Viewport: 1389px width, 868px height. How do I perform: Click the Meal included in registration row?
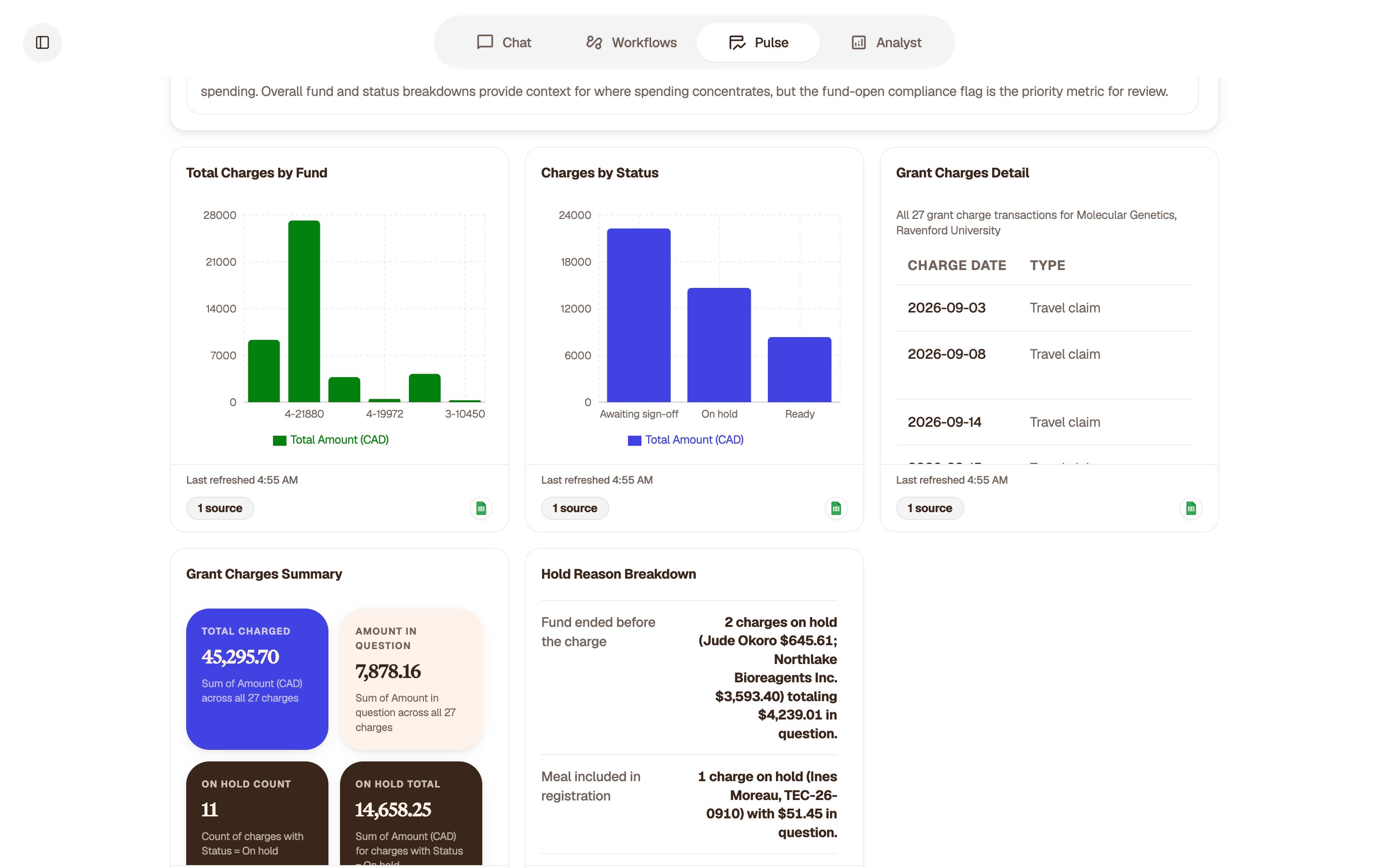point(689,804)
